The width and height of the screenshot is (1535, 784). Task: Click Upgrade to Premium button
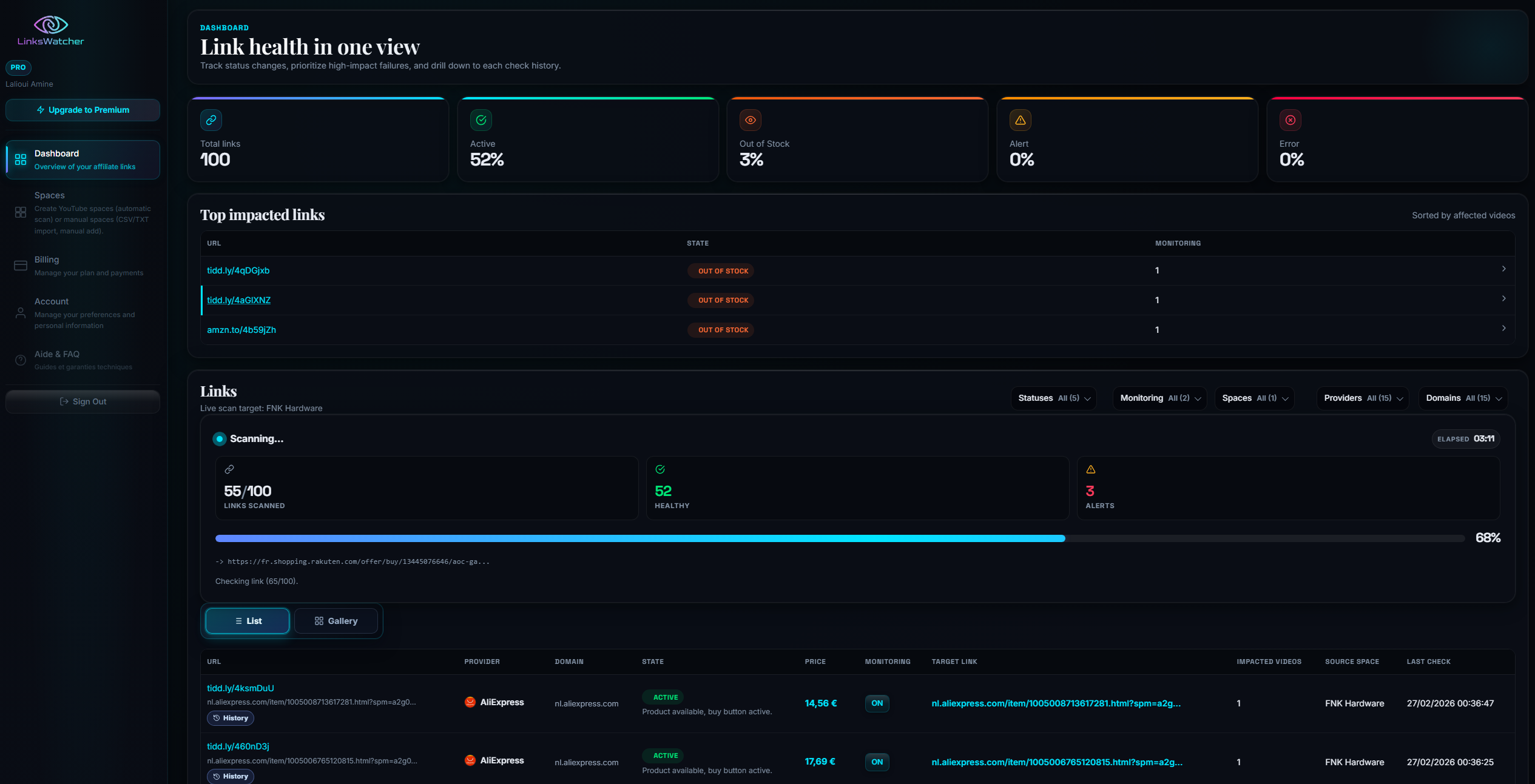83,110
